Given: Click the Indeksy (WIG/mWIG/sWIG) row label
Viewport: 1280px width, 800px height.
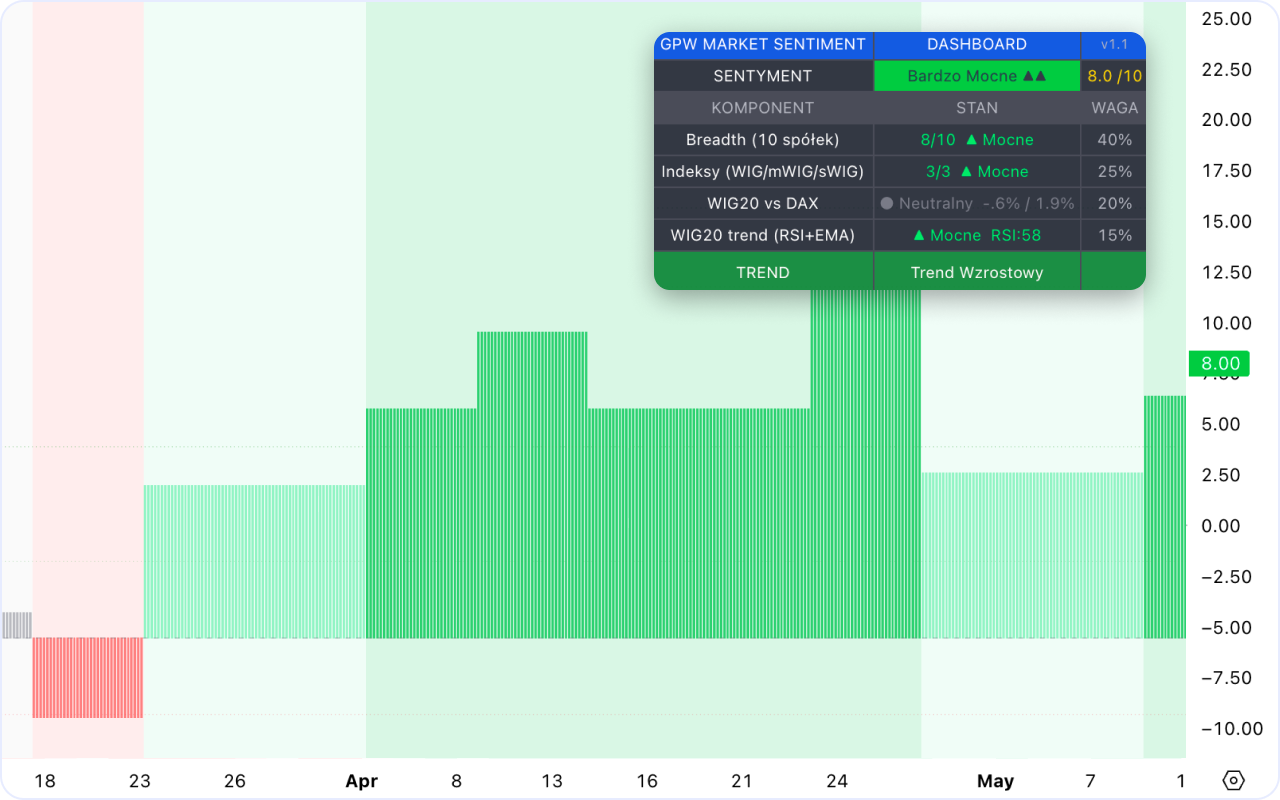Looking at the screenshot, I should coord(763,172).
